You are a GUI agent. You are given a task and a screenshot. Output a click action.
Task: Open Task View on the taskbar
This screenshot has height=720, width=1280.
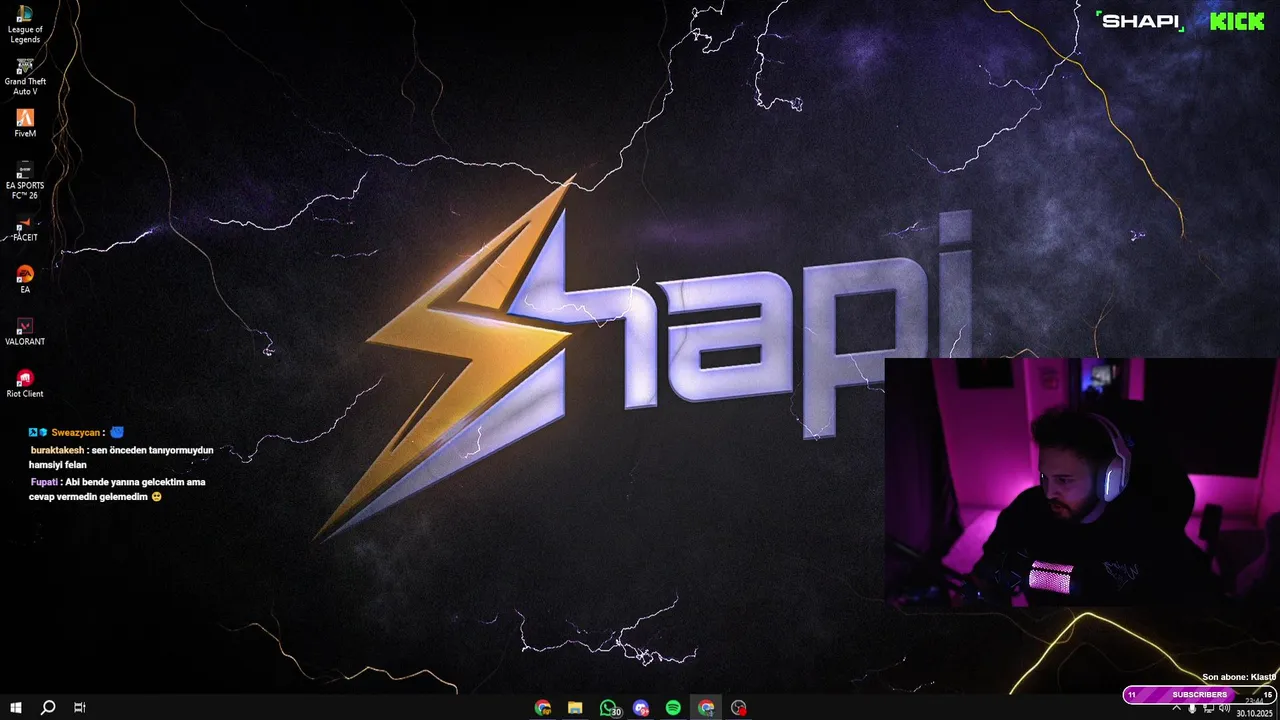tap(79, 708)
